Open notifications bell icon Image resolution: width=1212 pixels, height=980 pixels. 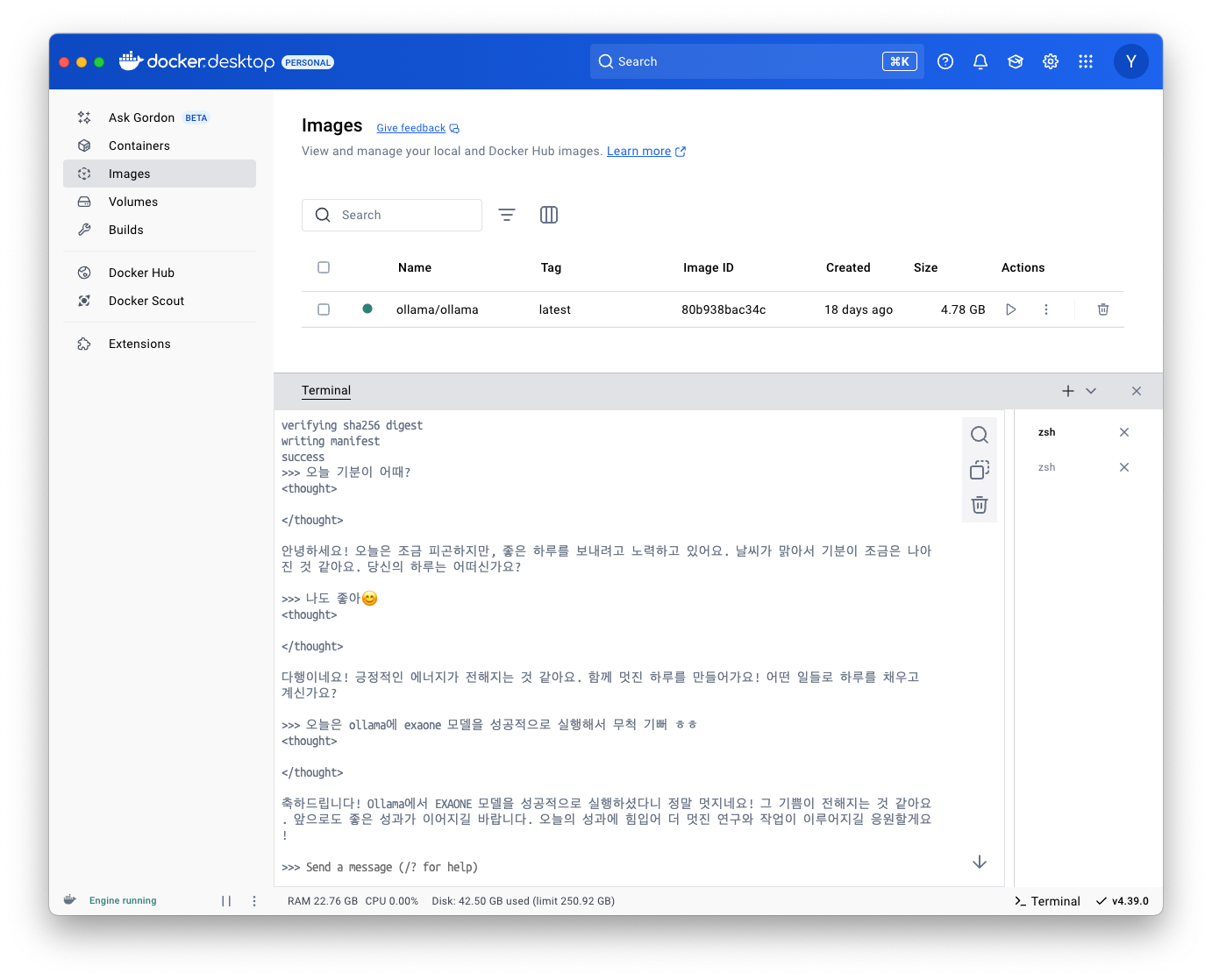[x=980, y=61]
